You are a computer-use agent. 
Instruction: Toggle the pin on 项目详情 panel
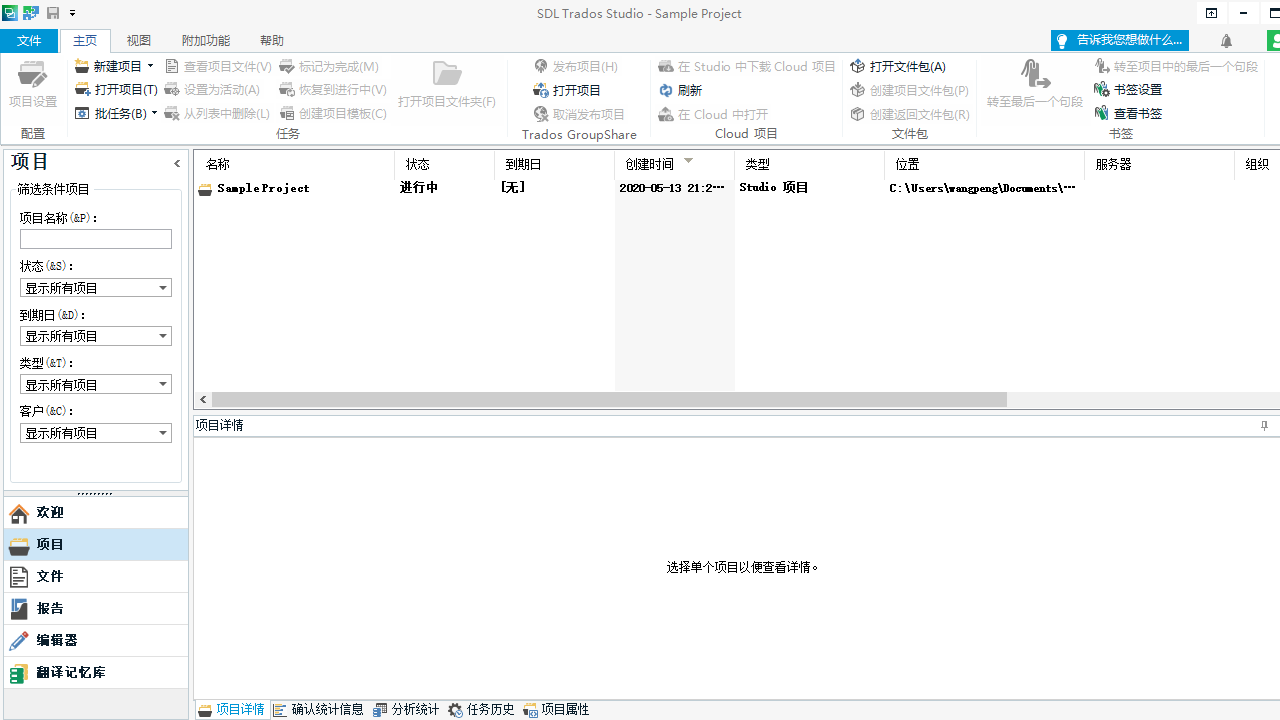(x=1263, y=425)
